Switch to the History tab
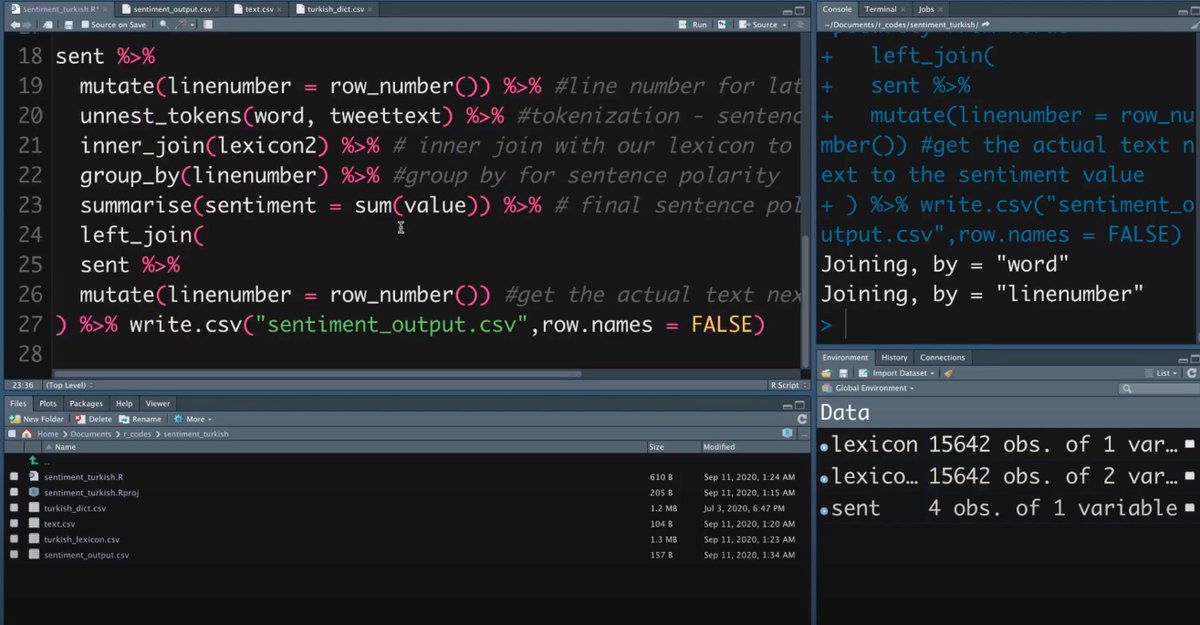 point(894,357)
